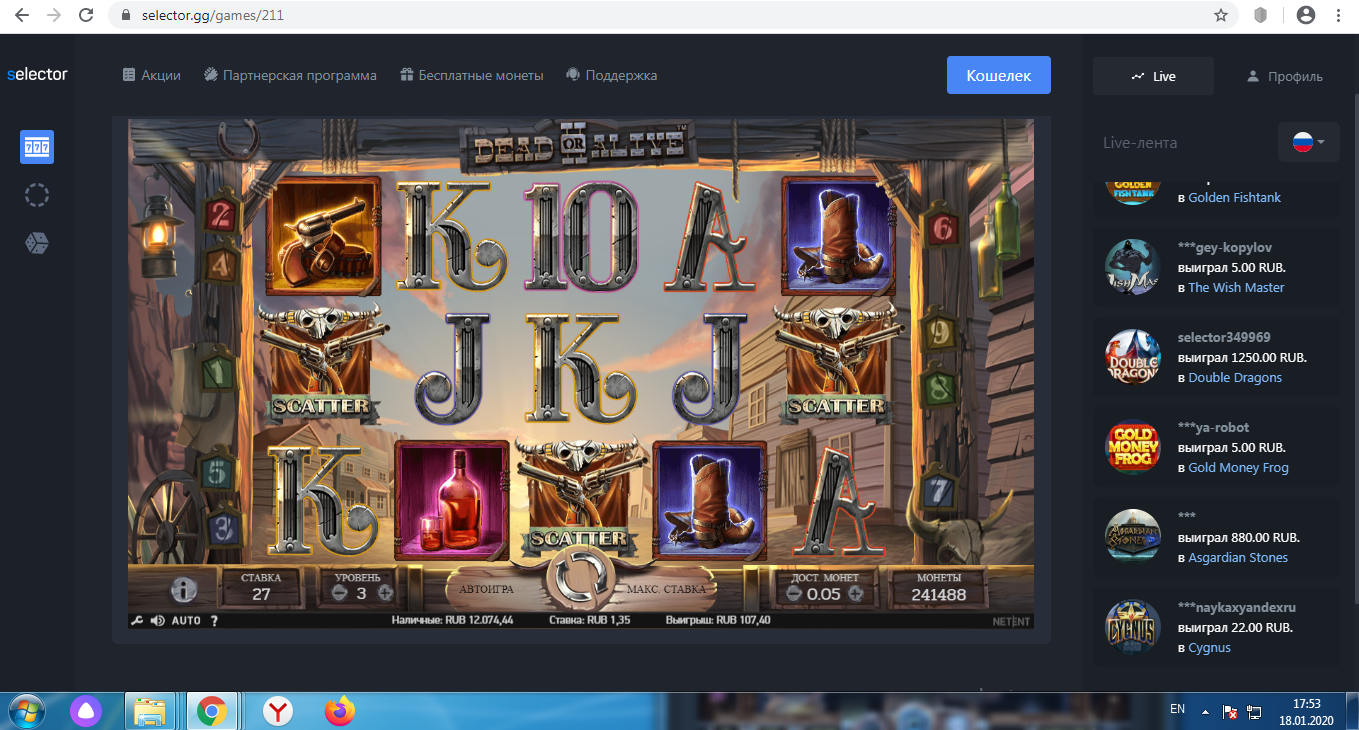Expand the language flag dropdown
Image resolution: width=1359 pixels, height=730 pixels.
(1308, 143)
